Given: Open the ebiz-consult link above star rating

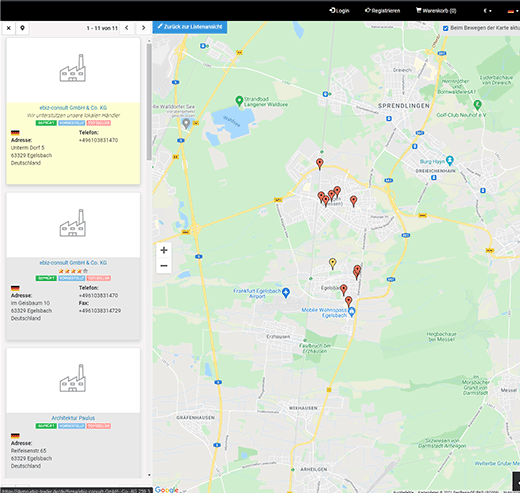Looking at the screenshot, I should 73,263.
